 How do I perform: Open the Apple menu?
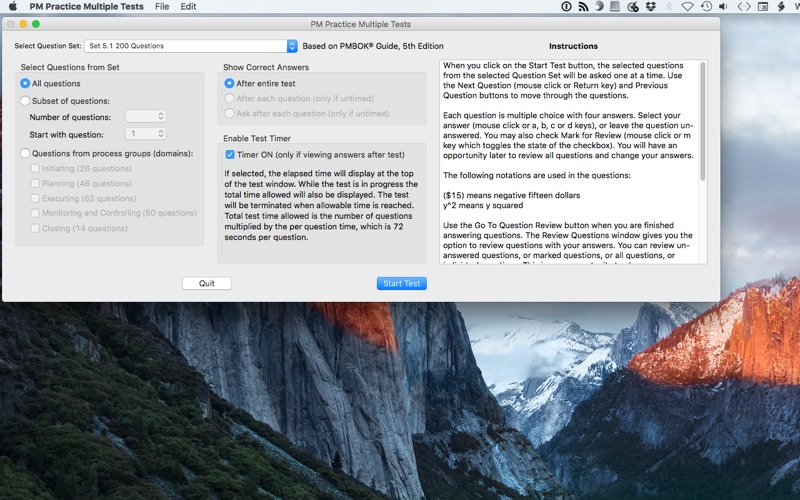(12, 6)
